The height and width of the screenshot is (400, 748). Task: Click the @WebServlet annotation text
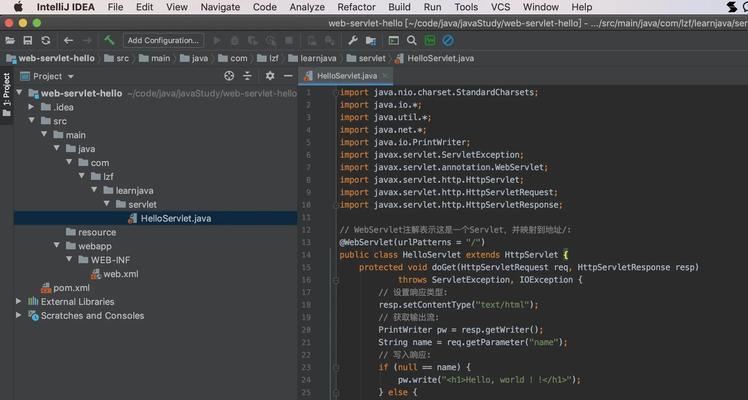pyautogui.click(x=366, y=242)
